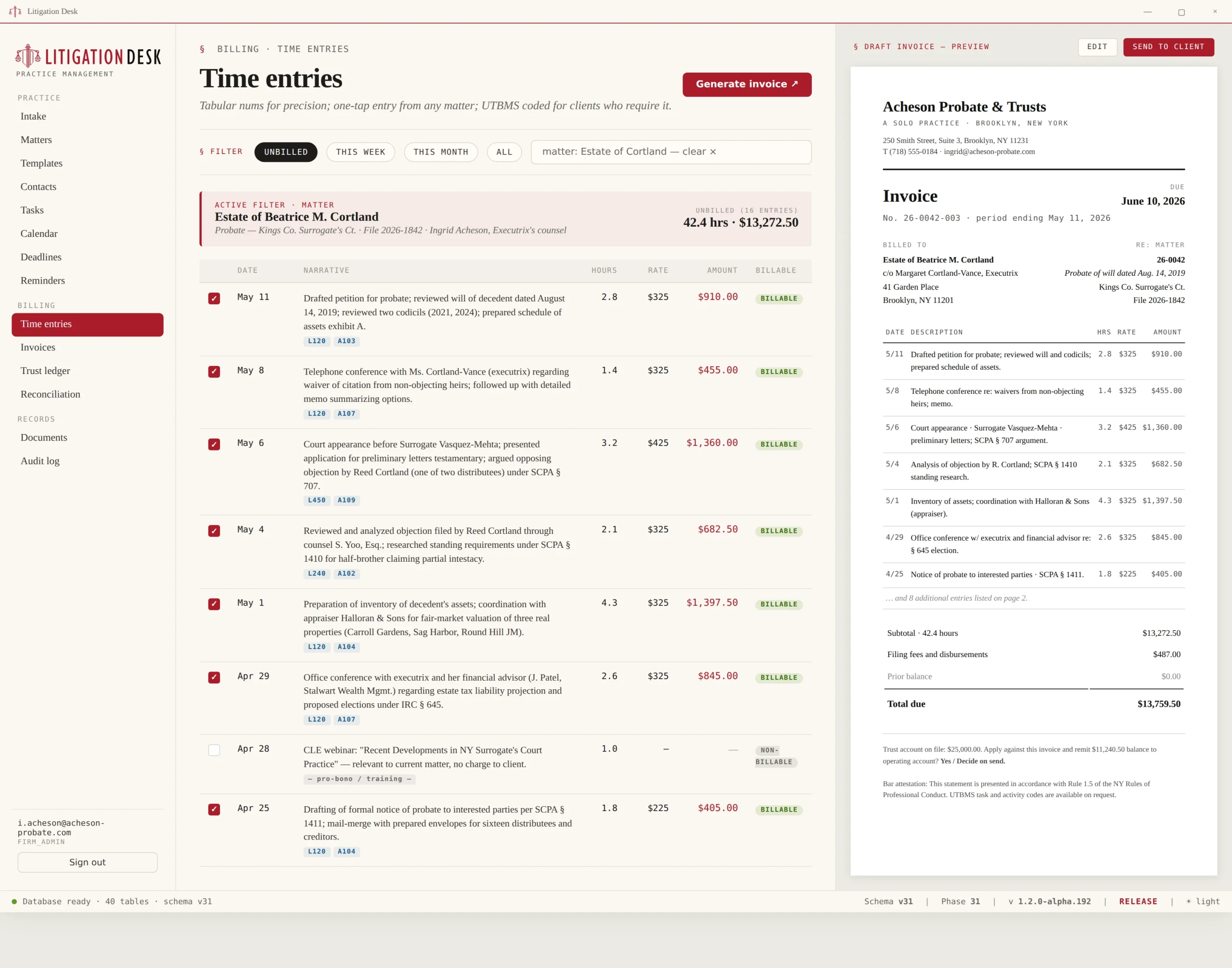Open Invoices page

pyautogui.click(x=87, y=348)
